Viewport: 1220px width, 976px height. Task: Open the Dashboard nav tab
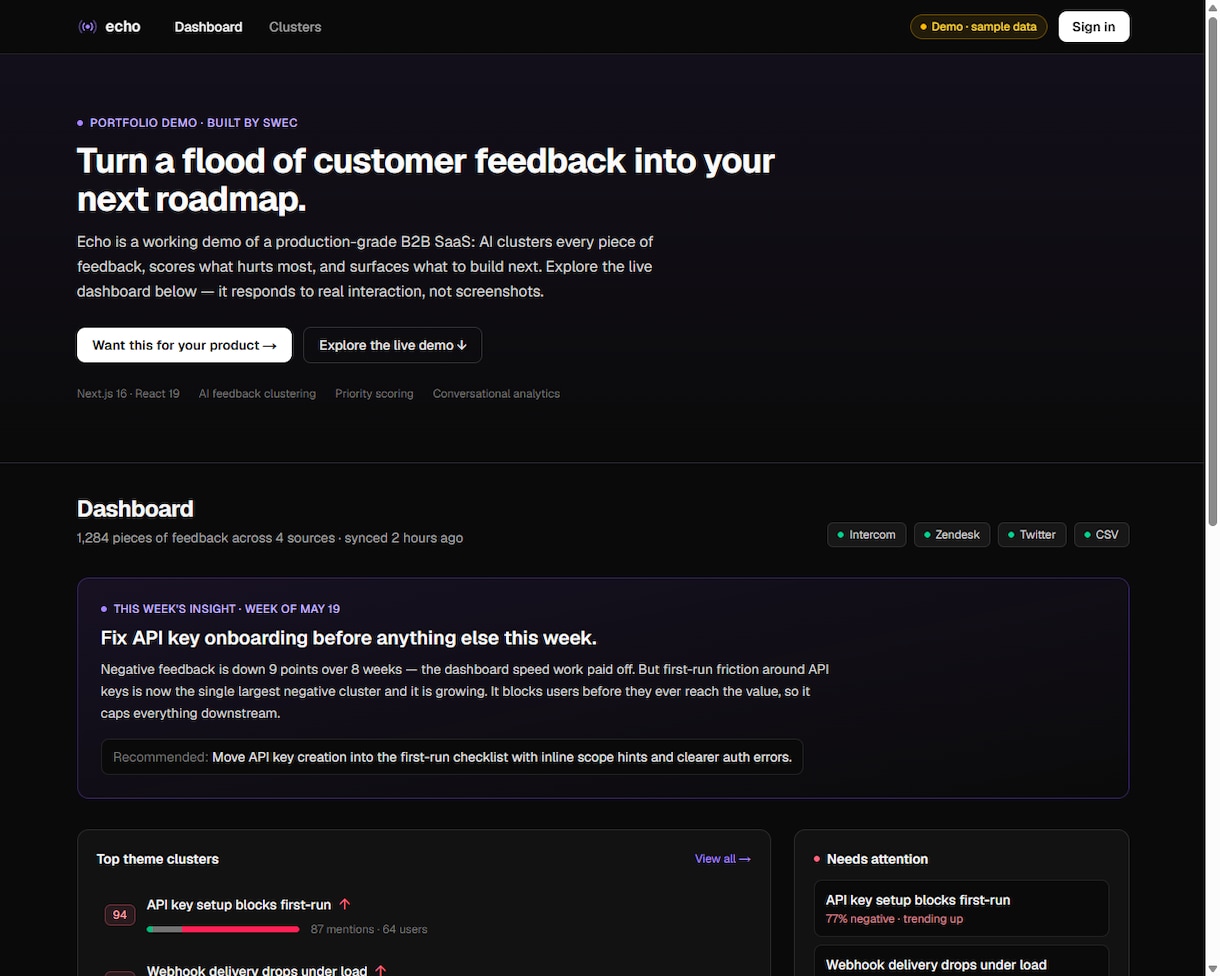208,27
